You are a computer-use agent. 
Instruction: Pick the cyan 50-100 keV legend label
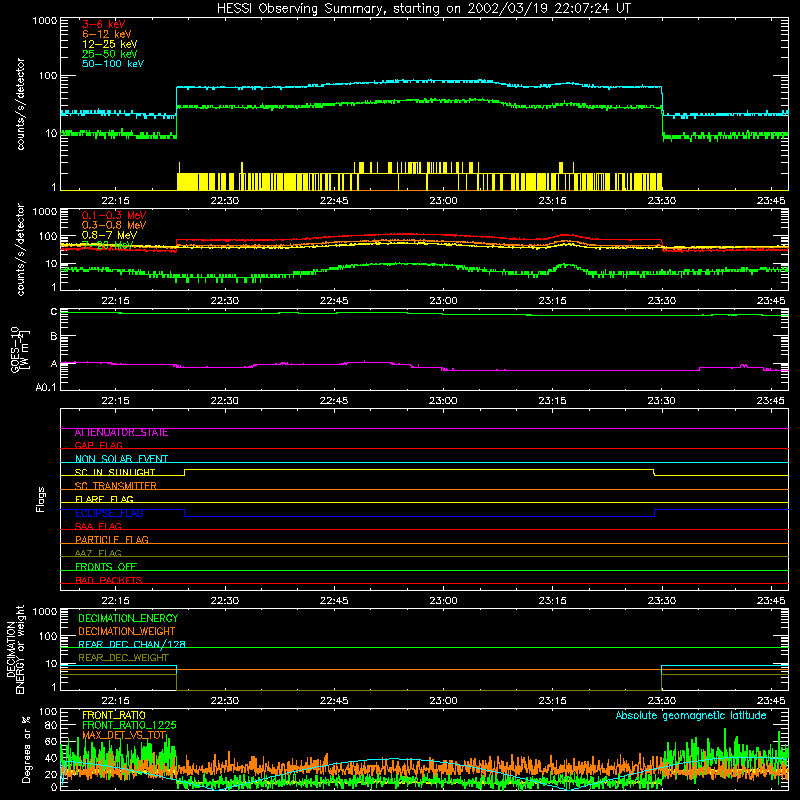point(113,64)
